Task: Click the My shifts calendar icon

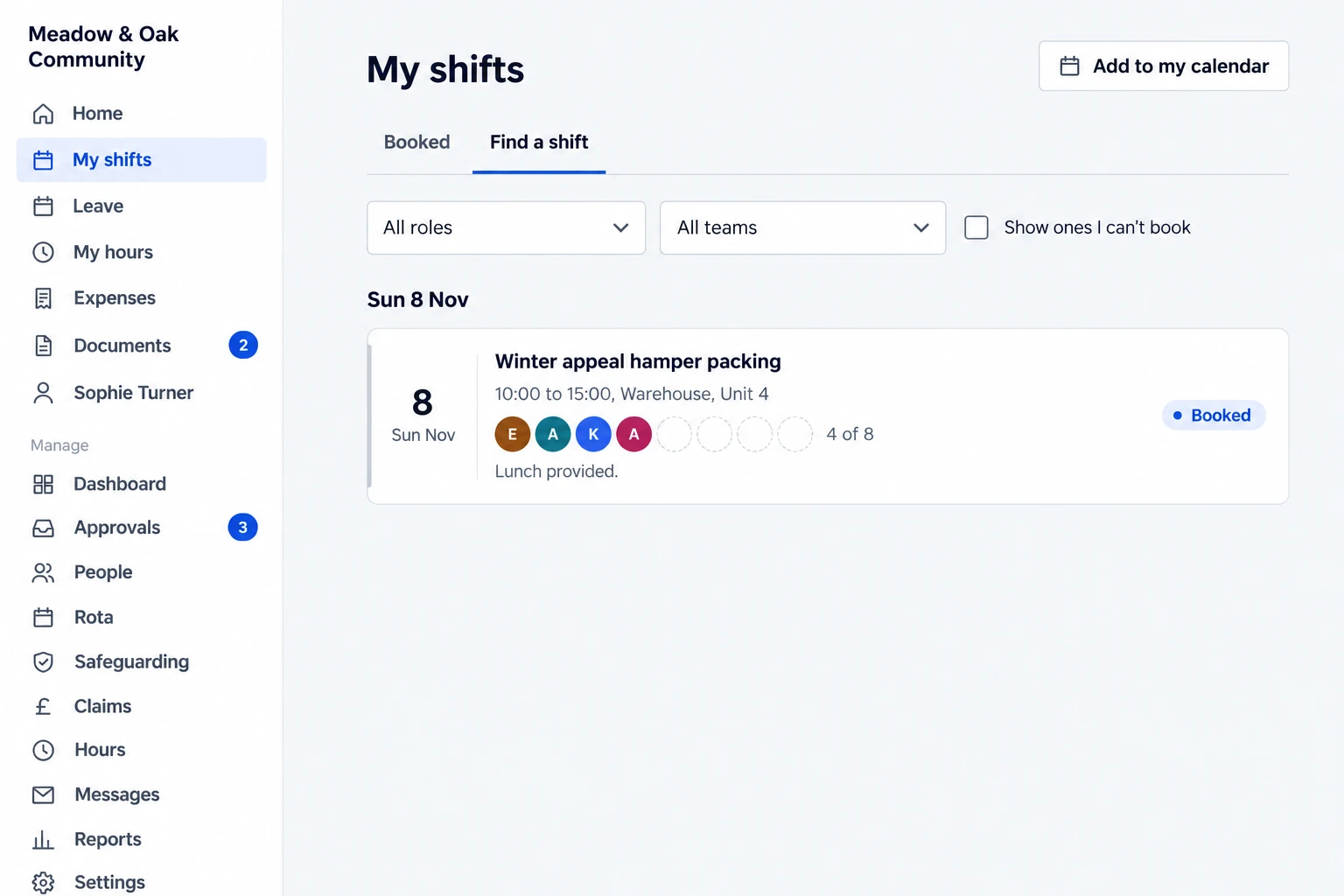Action: tap(43, 160)
